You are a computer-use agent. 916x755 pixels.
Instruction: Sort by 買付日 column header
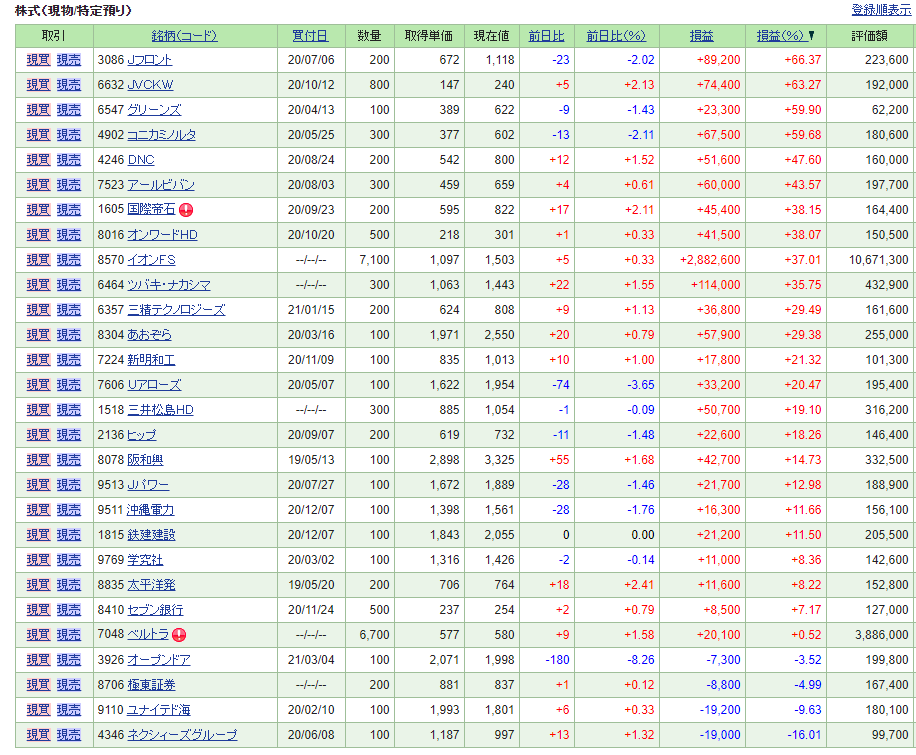[310, 36]
